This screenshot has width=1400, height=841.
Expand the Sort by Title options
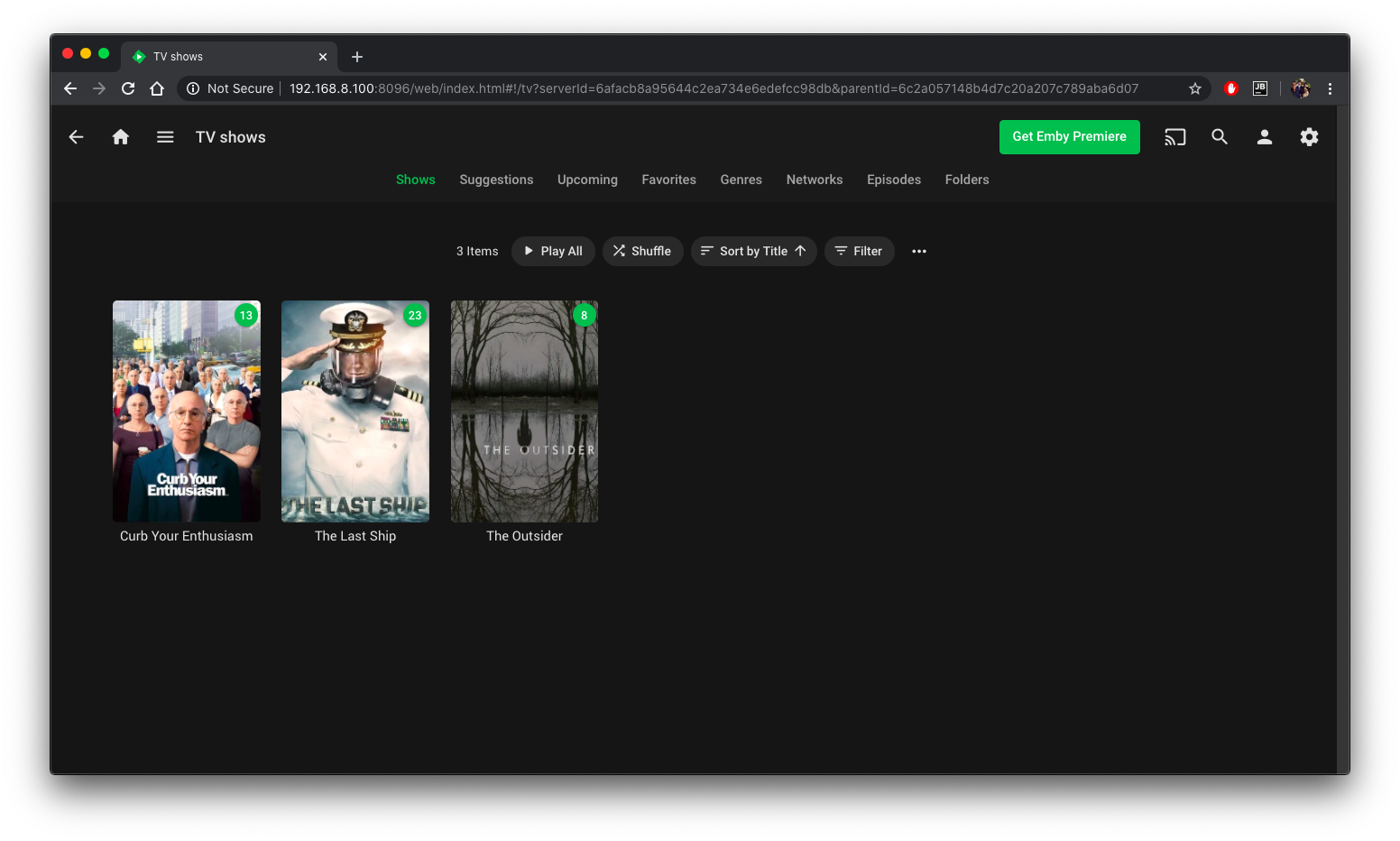tap(753, 252)
